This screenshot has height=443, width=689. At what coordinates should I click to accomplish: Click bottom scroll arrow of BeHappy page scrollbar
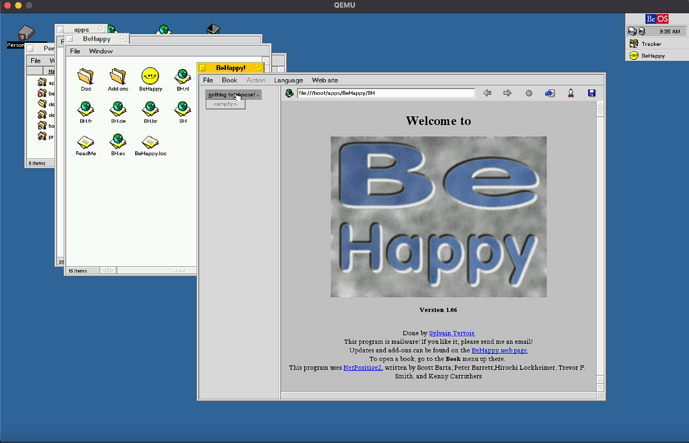pyautogui.click(x=600, y=387)
